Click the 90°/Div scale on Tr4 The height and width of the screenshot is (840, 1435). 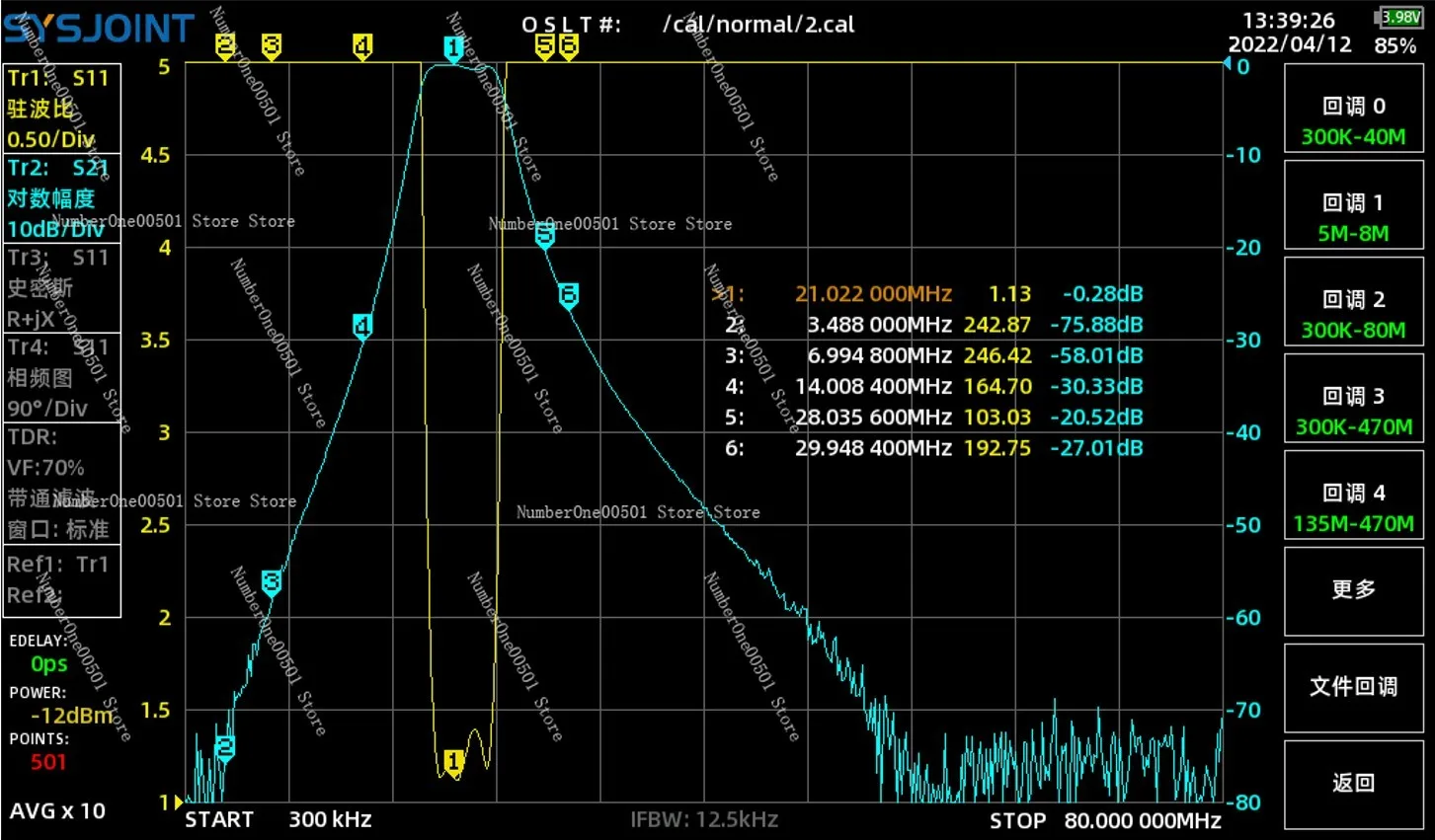47,409
